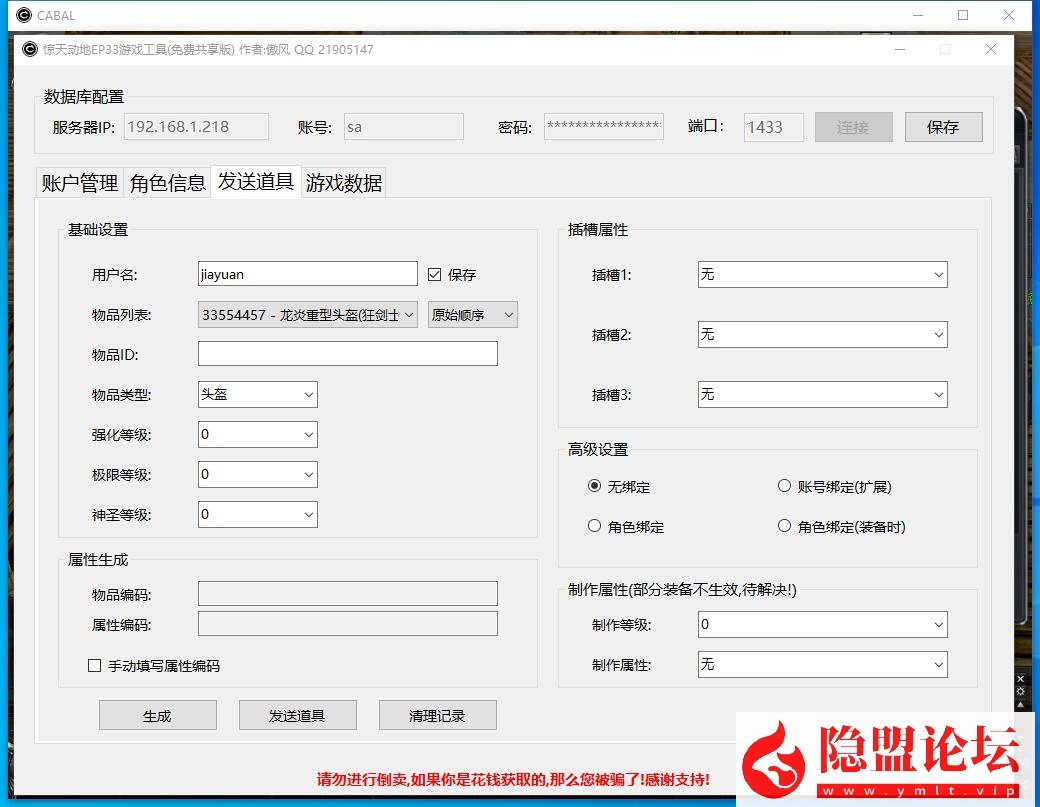Switch to the 角色信息 tab
This screenshot has height=807, width=1040.
point(167,183)
